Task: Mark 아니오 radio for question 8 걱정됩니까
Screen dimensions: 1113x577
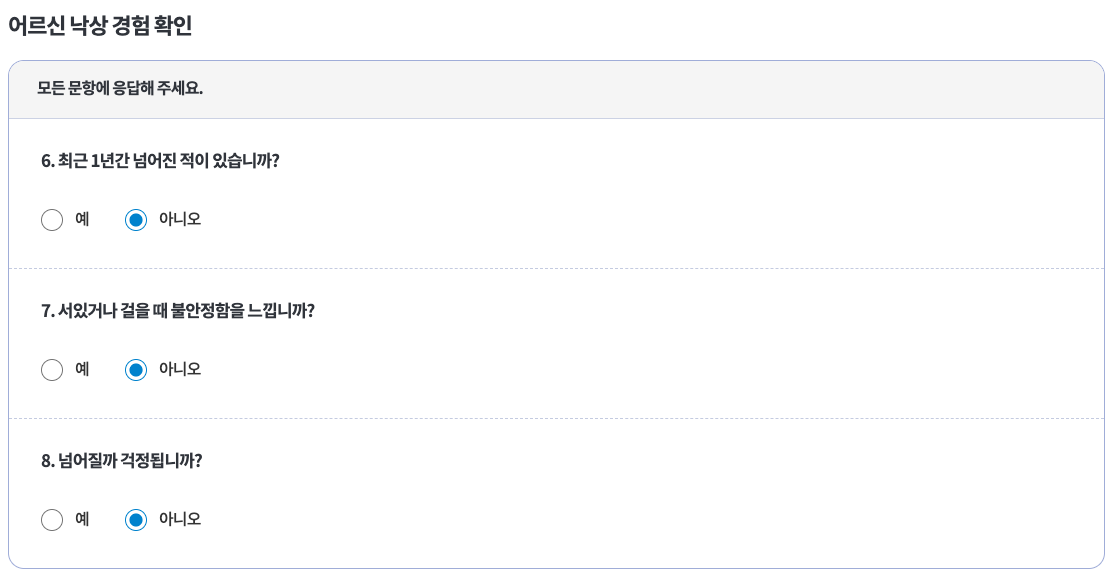Action: pos(136,520)
